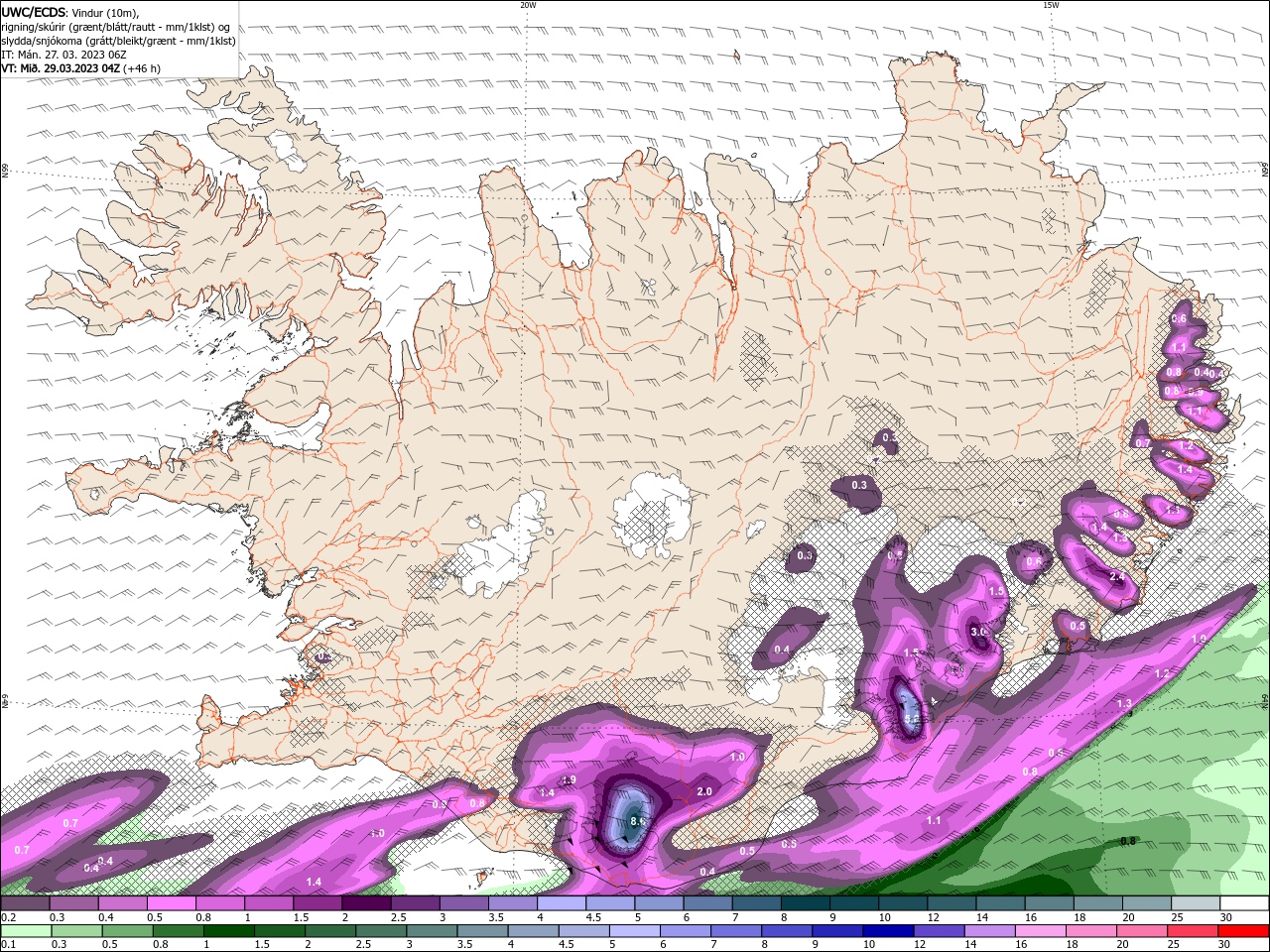
Task: Click the bright pink swatch between 0.5 and 0.8
Action: (x=173, y=903)
